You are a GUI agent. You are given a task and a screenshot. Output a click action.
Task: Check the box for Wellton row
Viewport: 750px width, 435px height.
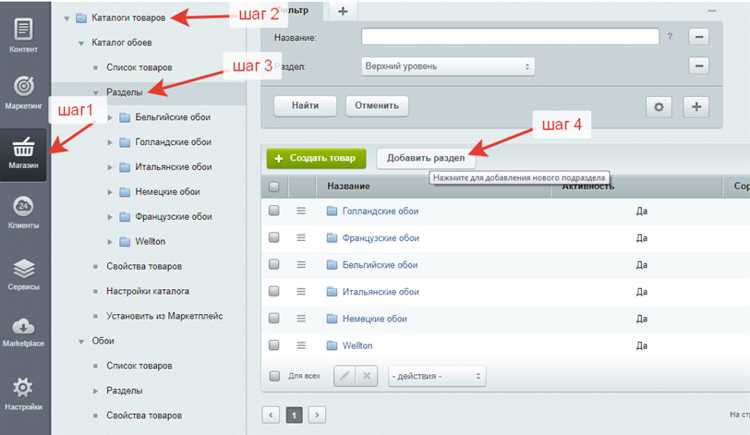(274, 345)
